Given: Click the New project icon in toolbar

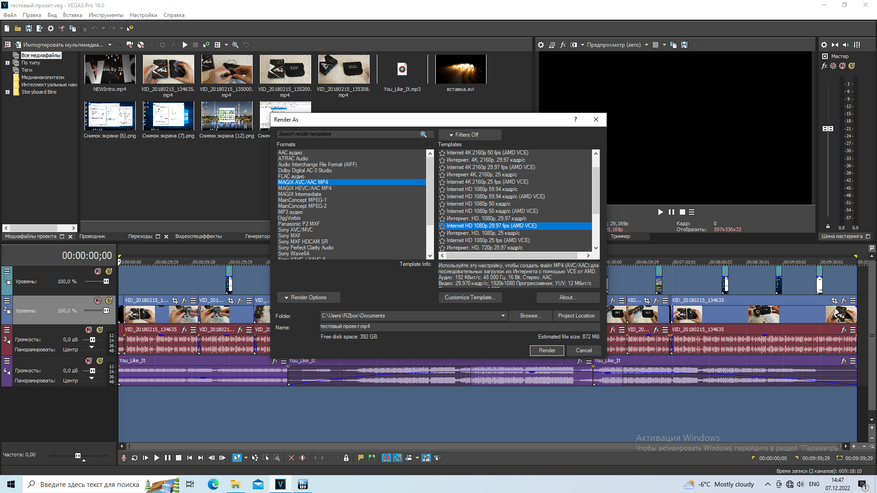Looking at the screenshot, I should coord(9,29).
